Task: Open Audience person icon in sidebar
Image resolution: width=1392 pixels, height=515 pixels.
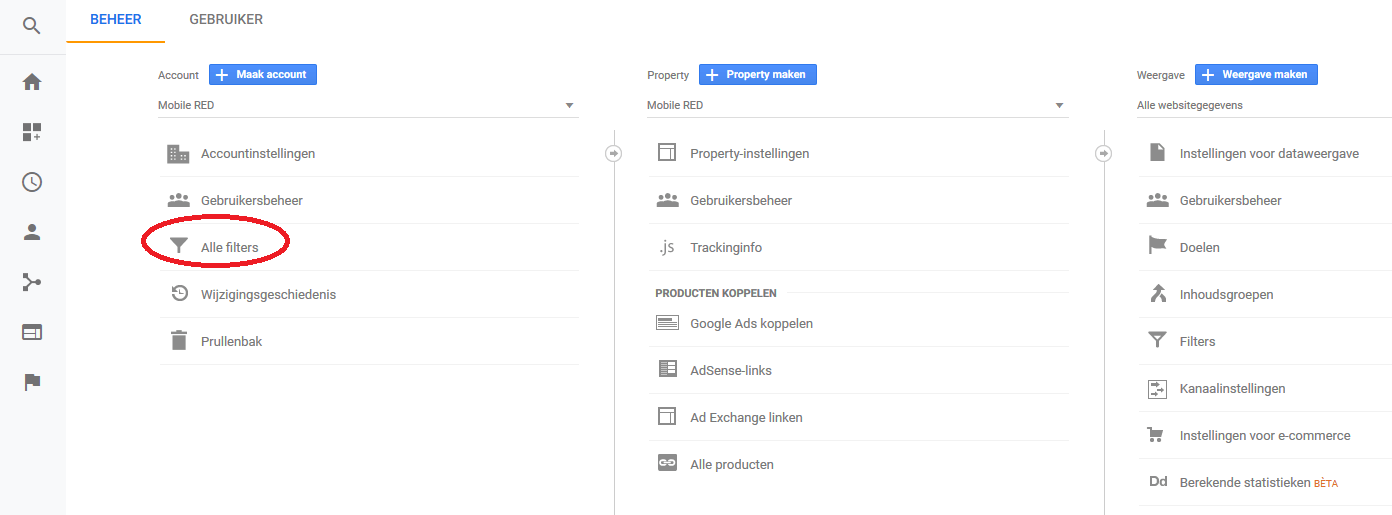Action: (32, 232)
